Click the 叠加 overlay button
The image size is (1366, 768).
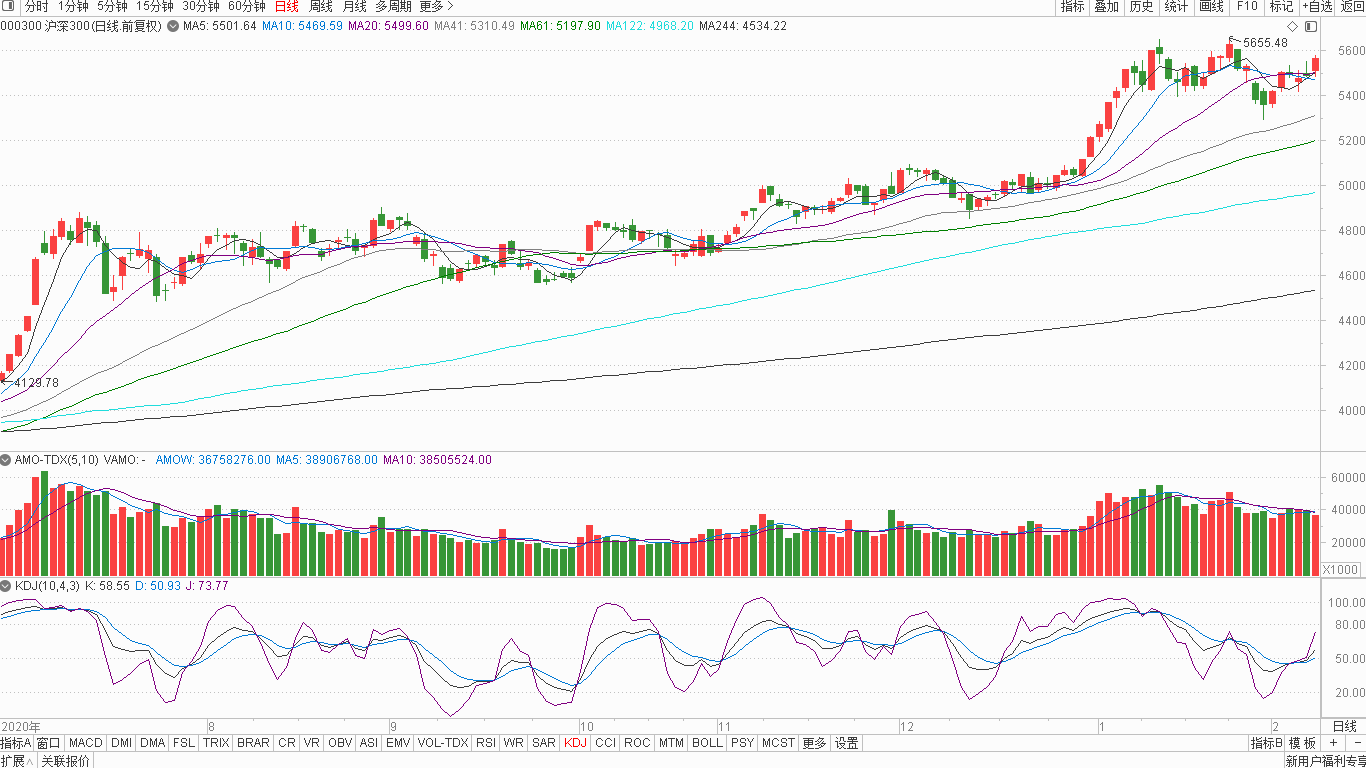(1106, 6)
